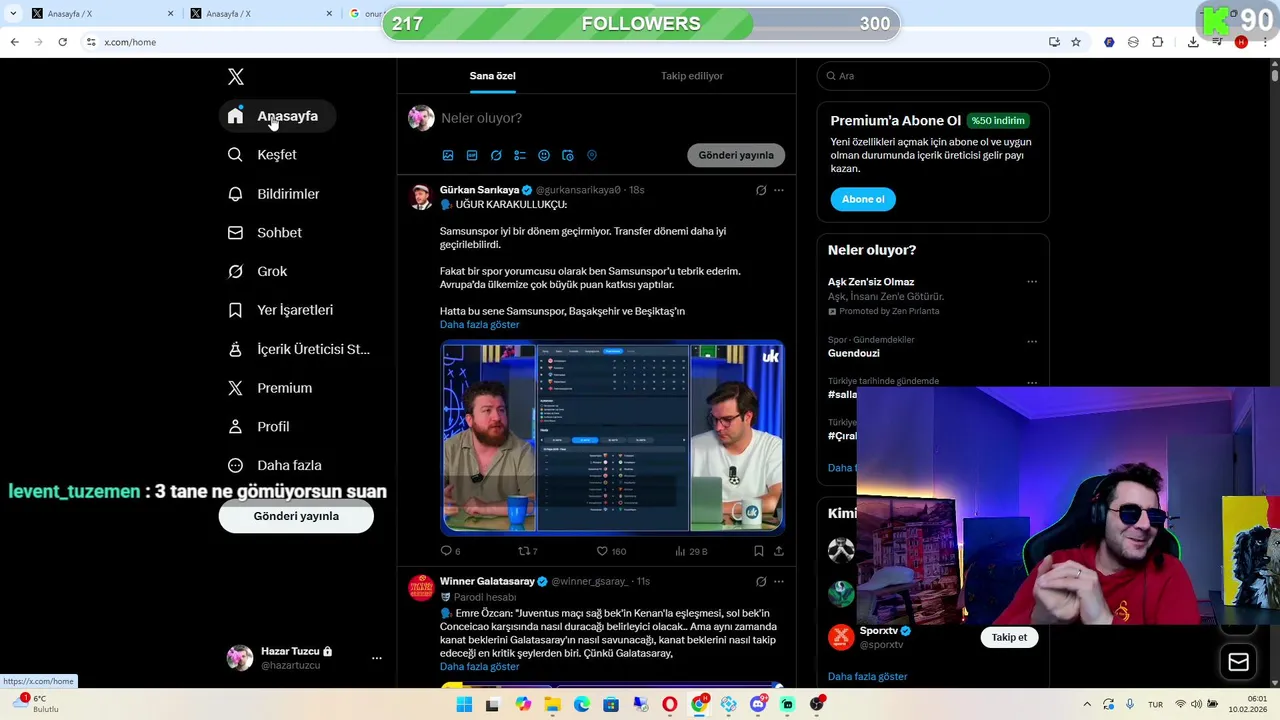Go to Anasayfa in the sidebar
This screenshot has height=720, width=1280.
pyautogui.click(x=277, y=116)
